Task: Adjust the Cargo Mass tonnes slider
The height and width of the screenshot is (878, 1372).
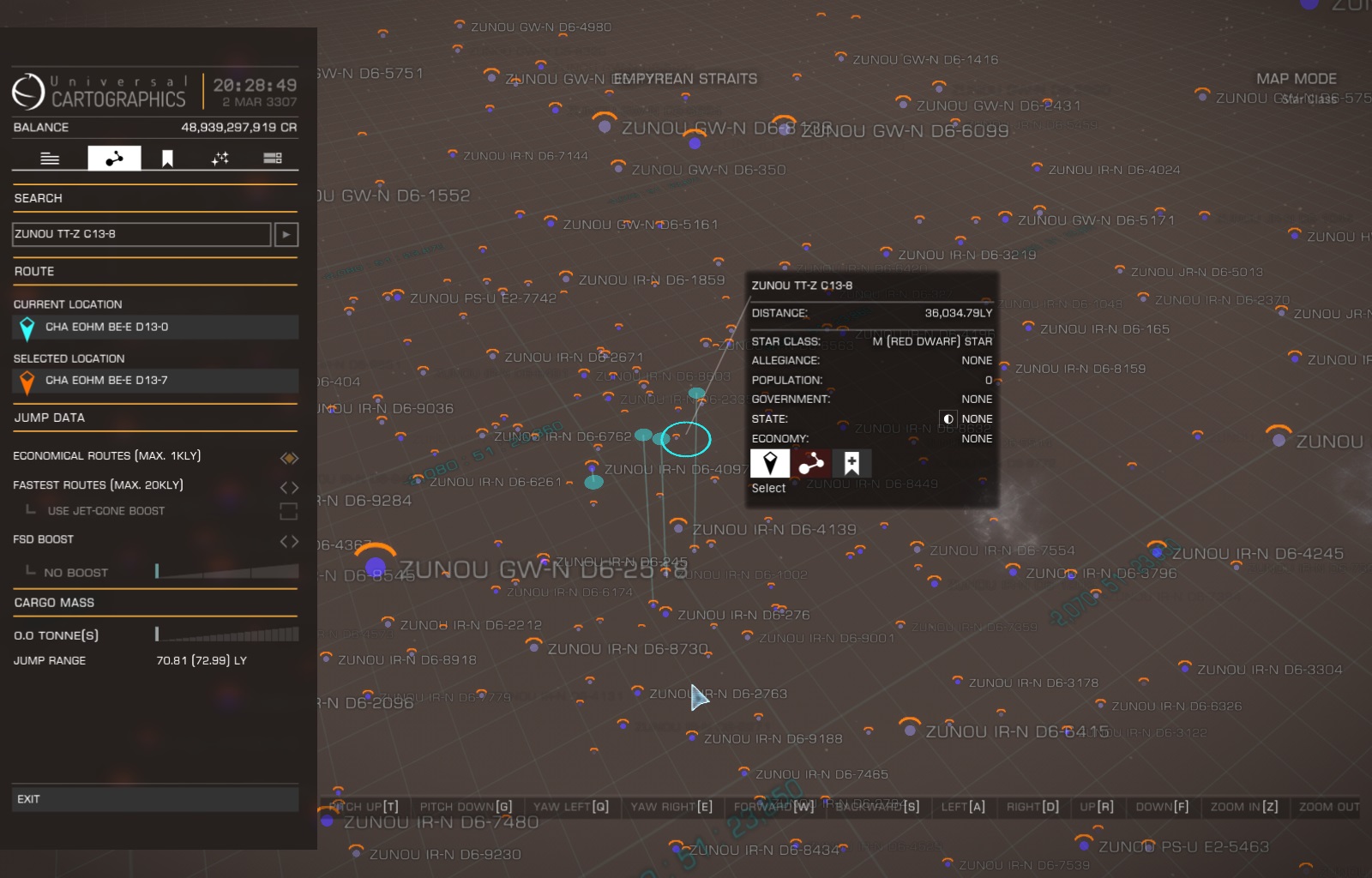Action: tap(226, 634)
